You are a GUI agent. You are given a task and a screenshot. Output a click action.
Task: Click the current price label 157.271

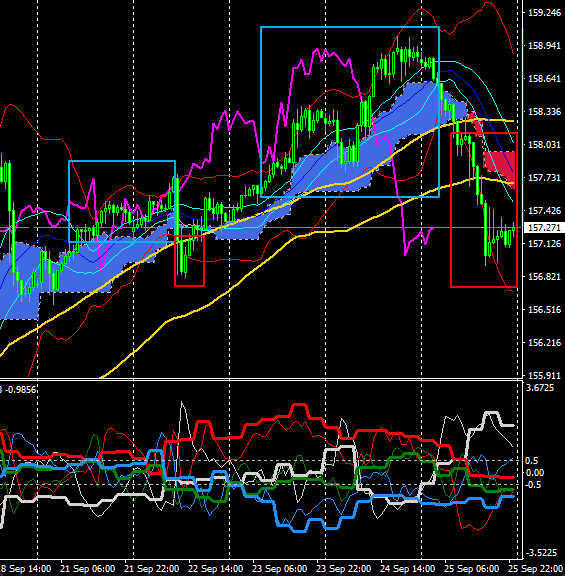[x=544, y=227]
